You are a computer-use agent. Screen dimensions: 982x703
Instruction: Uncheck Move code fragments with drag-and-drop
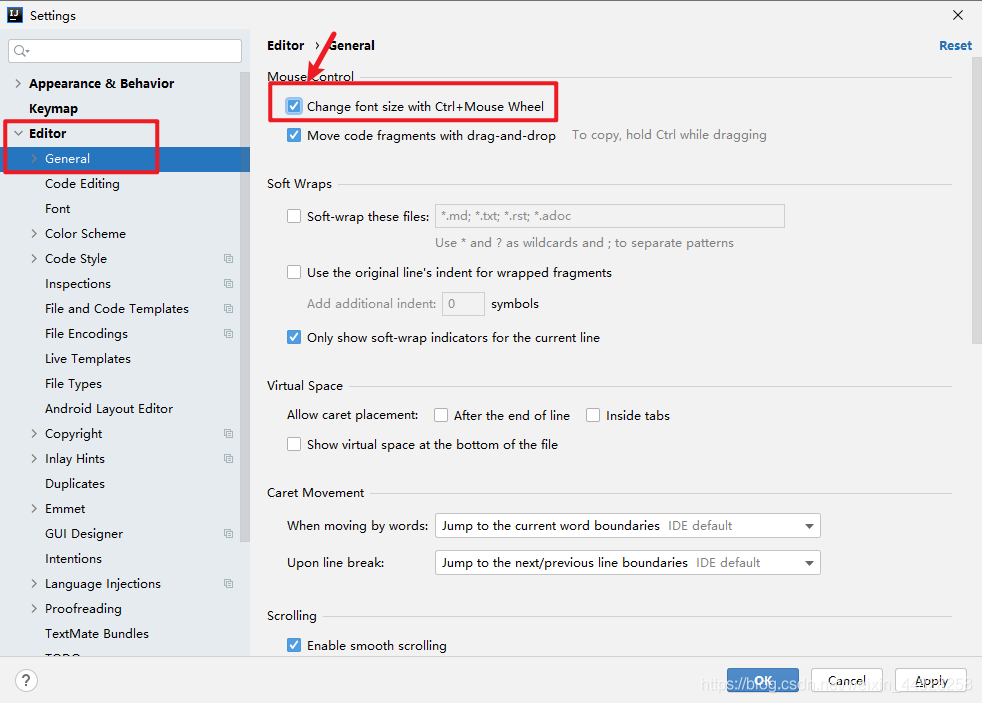294,135
